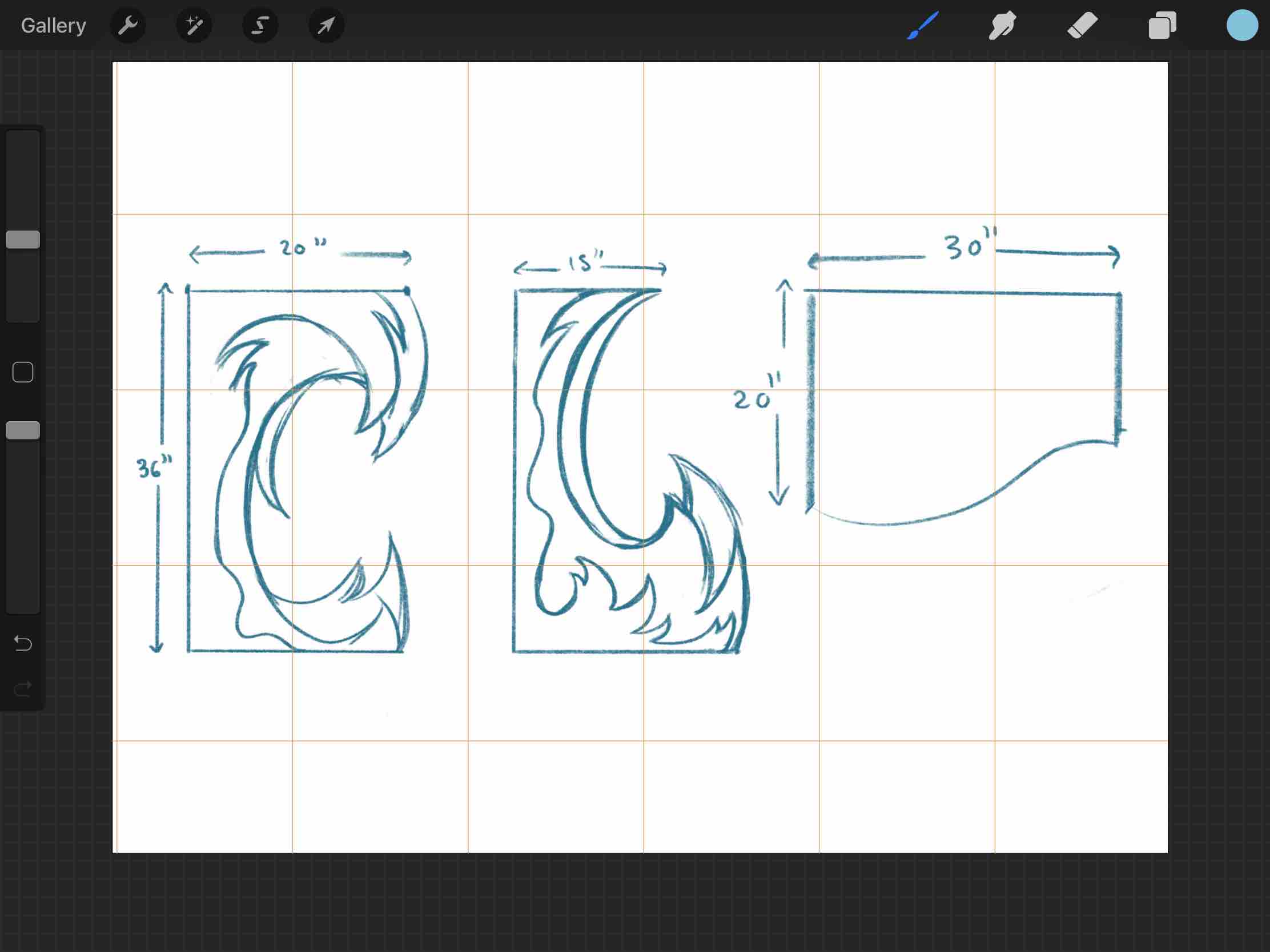Screen dimensions: 1270x952
Task: Activate the Selection tool
Action: click(260, 25)
